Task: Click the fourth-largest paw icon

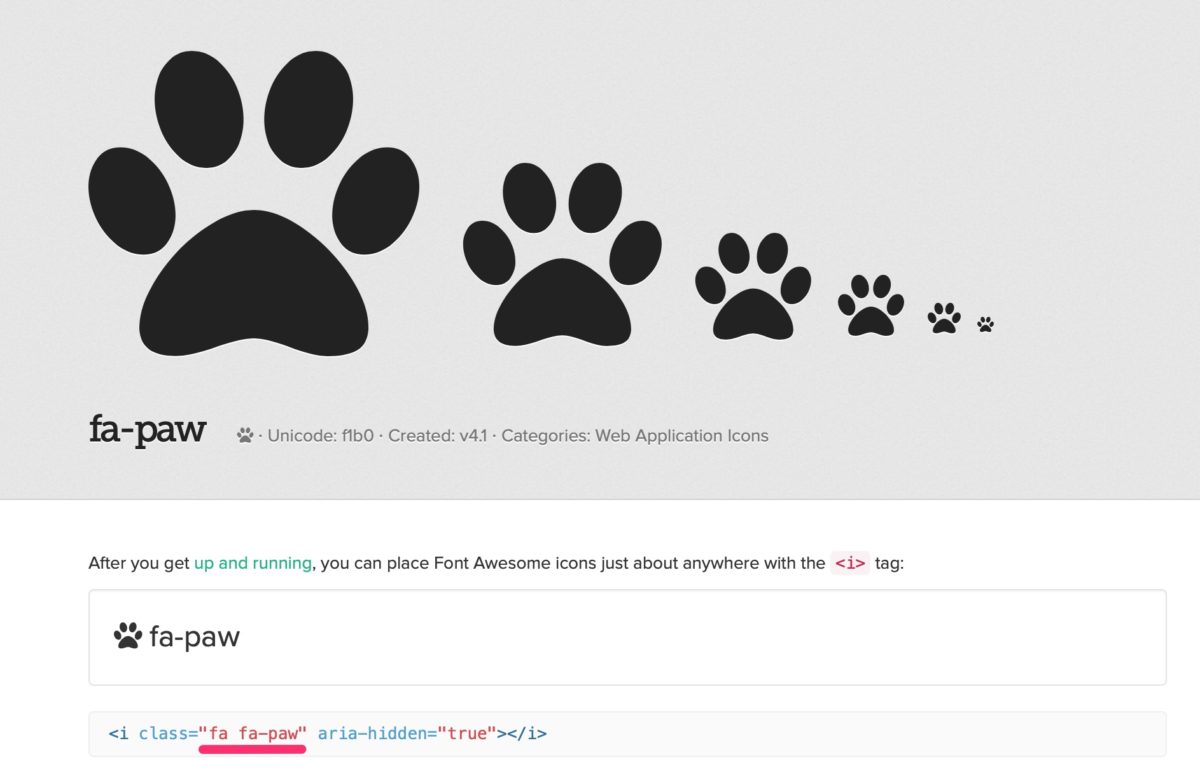Action: click(x=871, y=305)
